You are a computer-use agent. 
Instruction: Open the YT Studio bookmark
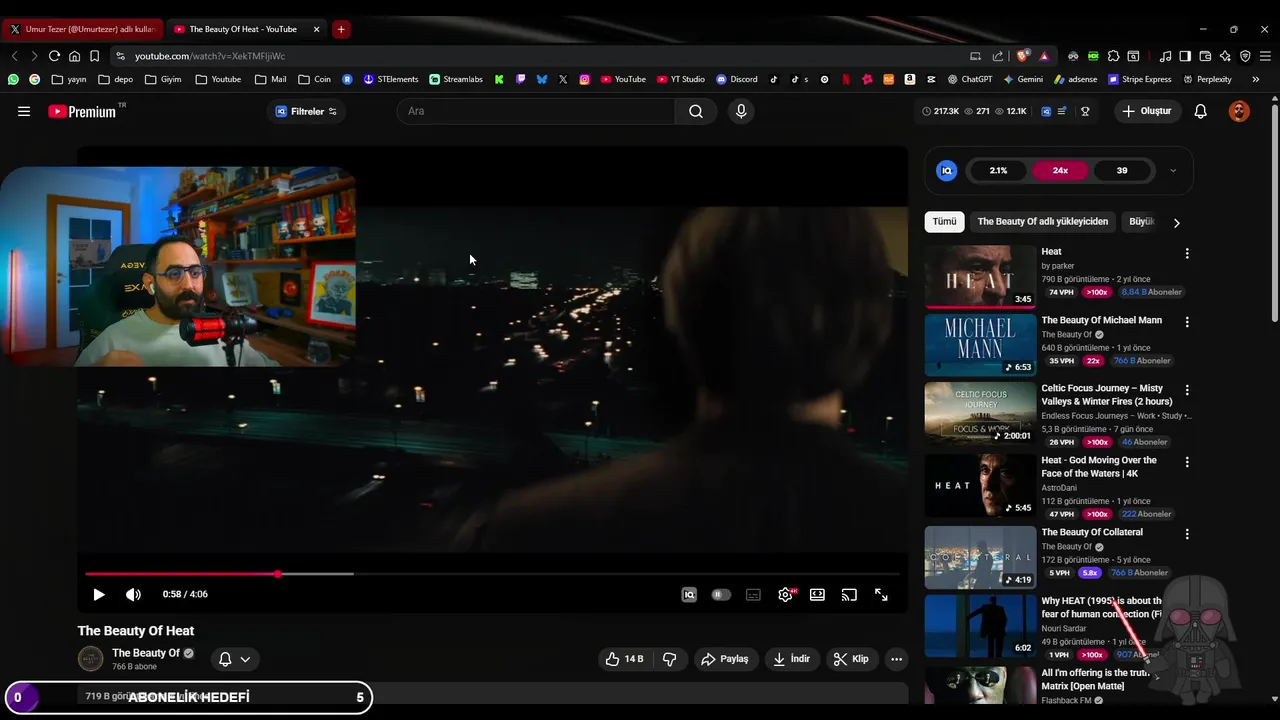(681, 79)
